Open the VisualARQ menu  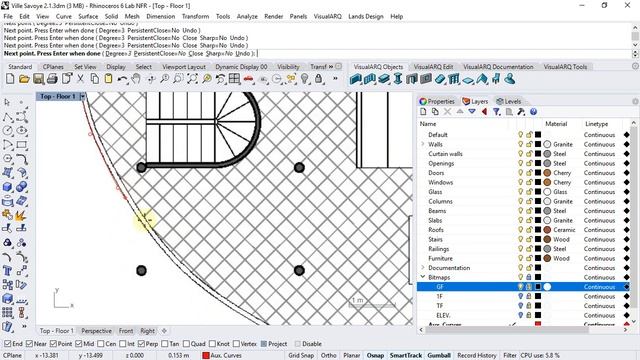[327, 16]
